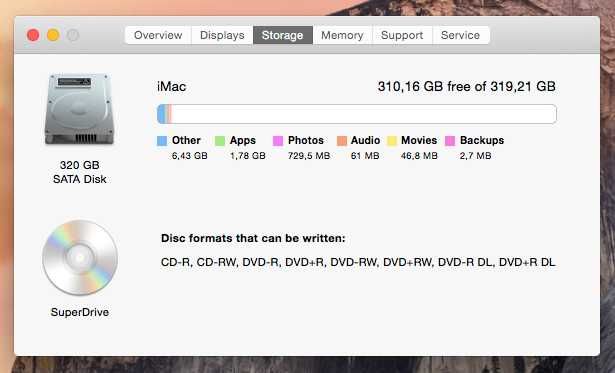Click the orange Audio color swatch
Image resolution: width=615 pixels, height=373 pixels.
coord(342,141)
